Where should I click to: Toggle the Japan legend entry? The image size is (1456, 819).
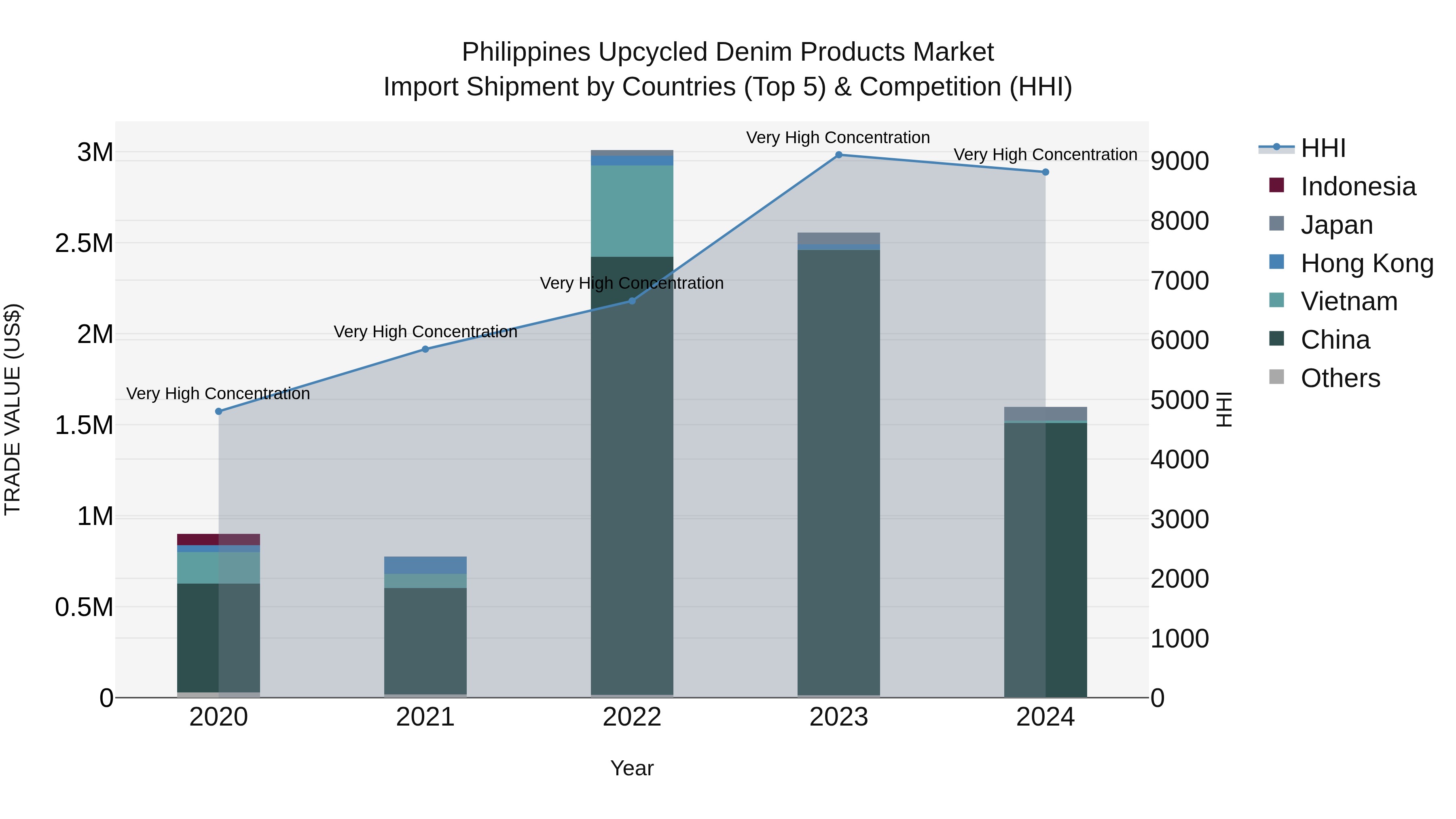click(x=1321, y=224)
